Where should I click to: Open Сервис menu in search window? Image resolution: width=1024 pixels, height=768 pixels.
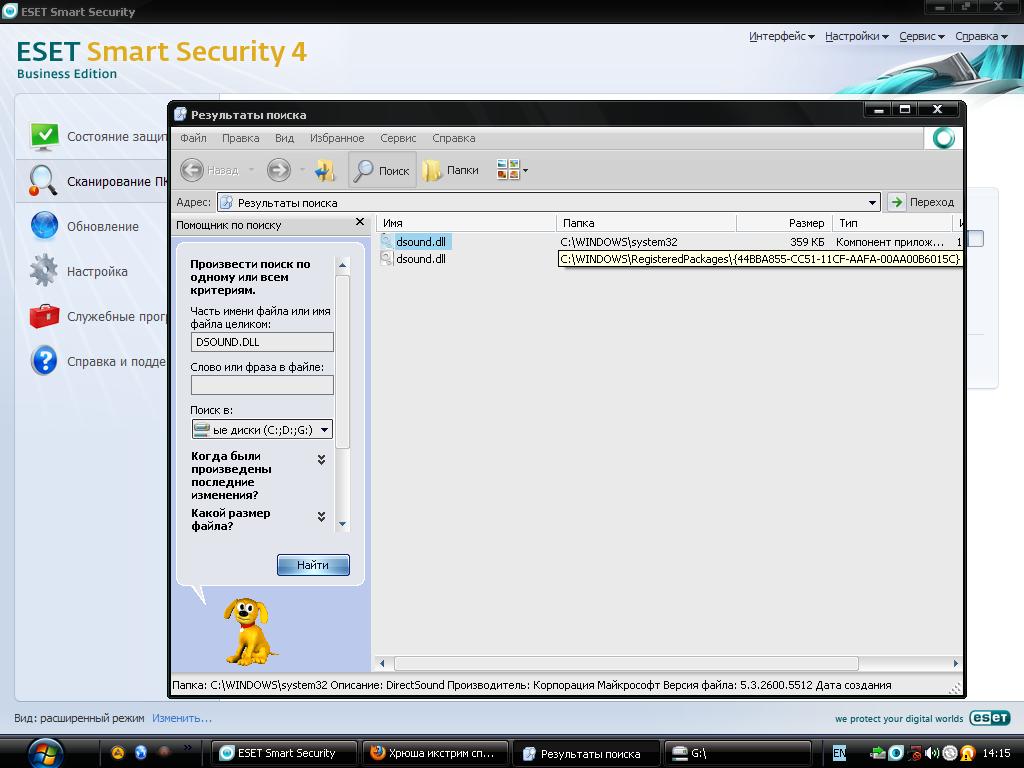[398, 138]
